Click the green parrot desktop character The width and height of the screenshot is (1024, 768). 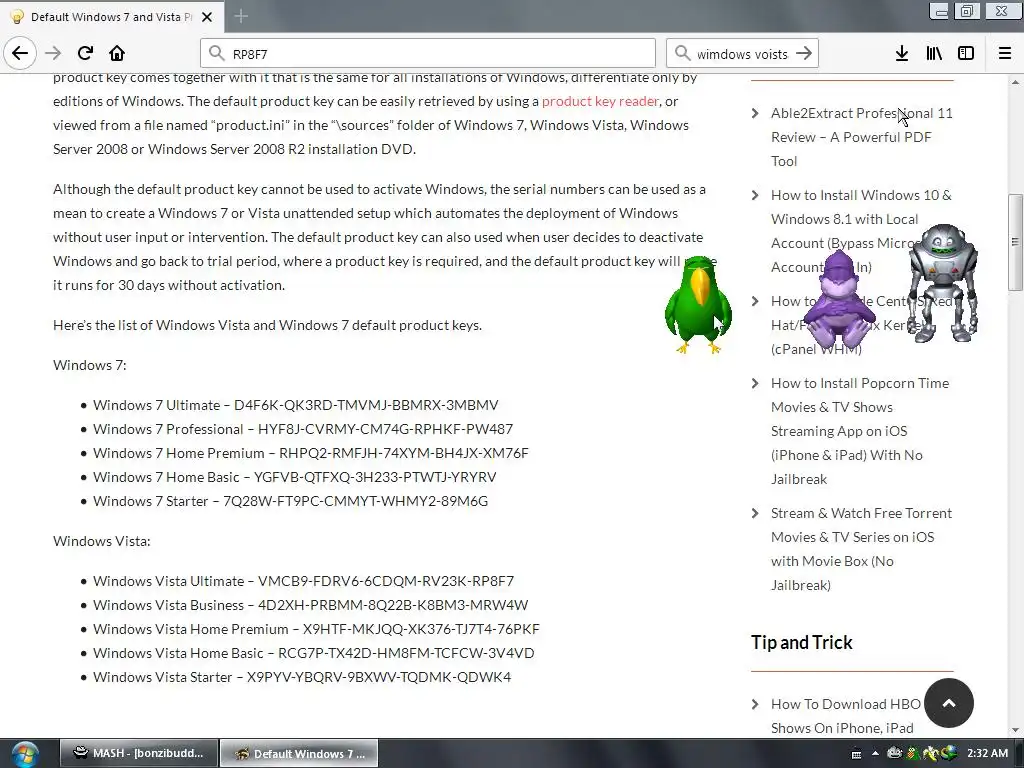pyautogui.click(x=698, y=305)
